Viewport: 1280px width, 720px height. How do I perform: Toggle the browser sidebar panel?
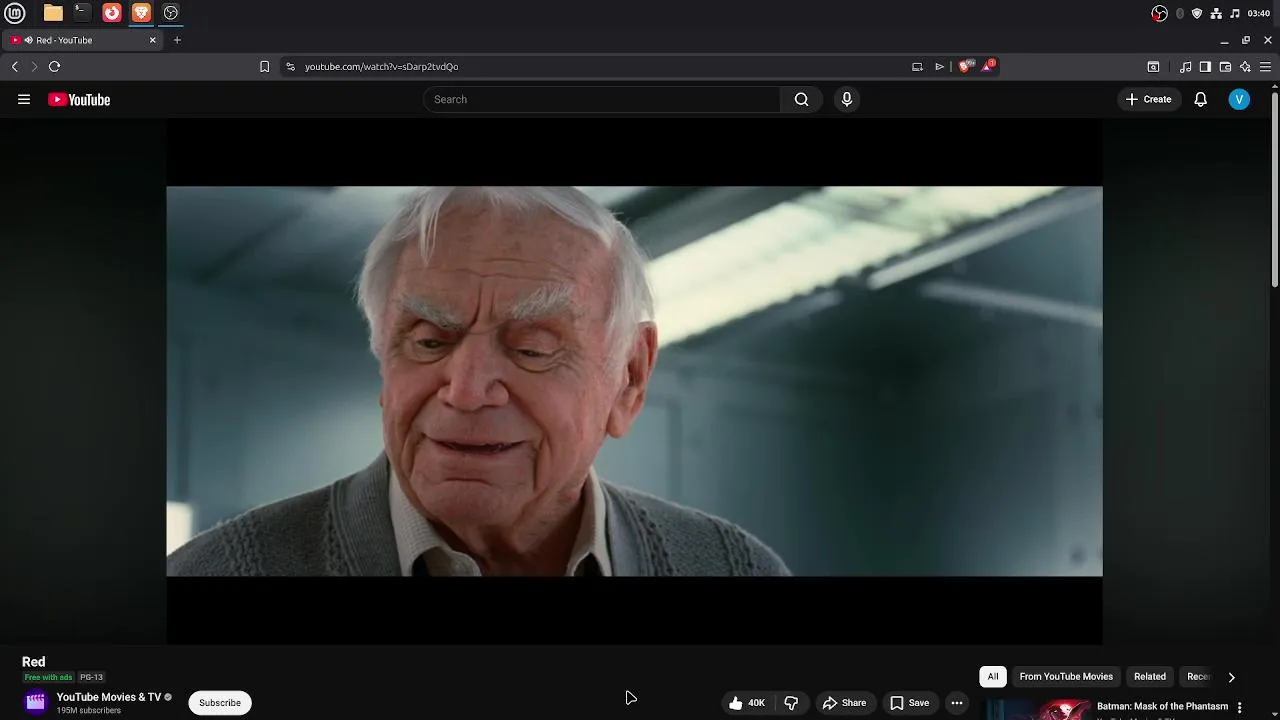(1205, 66)
